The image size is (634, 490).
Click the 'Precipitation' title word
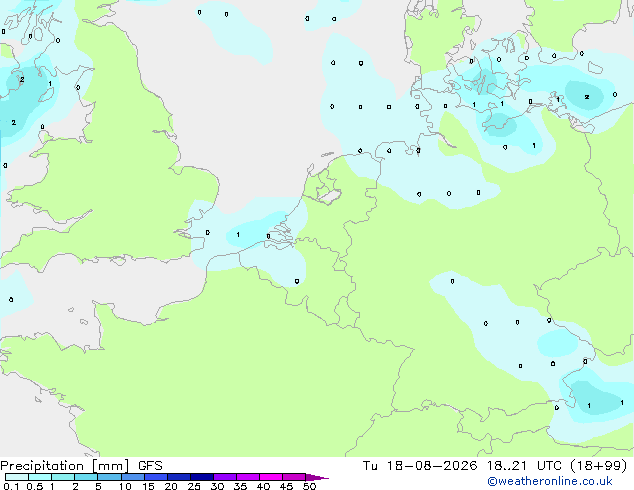pyautogui.click(x=42, y=466)
